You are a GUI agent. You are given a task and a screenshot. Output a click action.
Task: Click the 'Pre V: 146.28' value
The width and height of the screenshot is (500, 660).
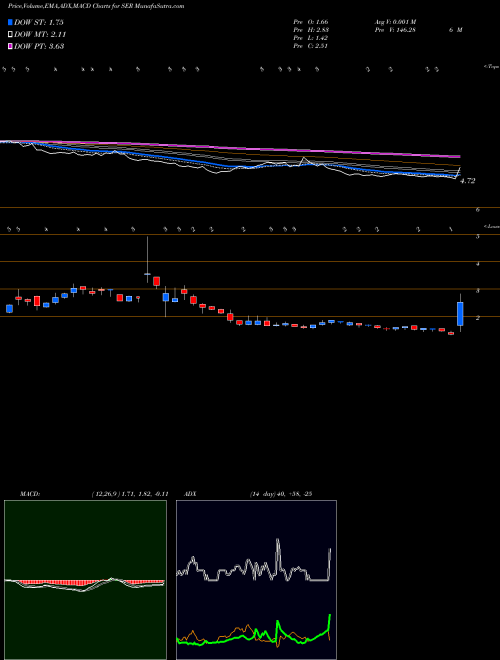pos(394,30)
